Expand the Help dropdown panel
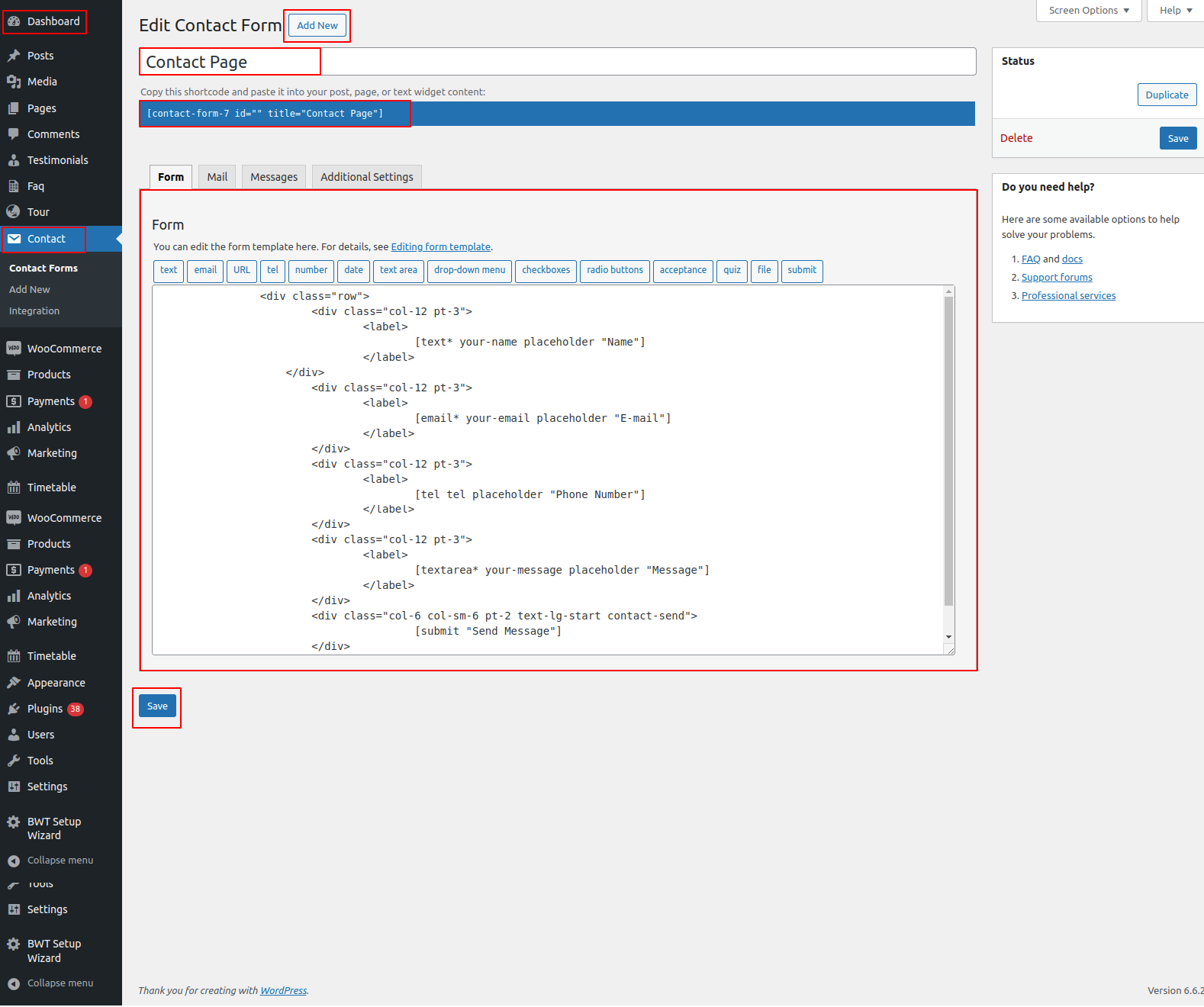The width and height of the screenshot is (1204, 1007). 1175,11
